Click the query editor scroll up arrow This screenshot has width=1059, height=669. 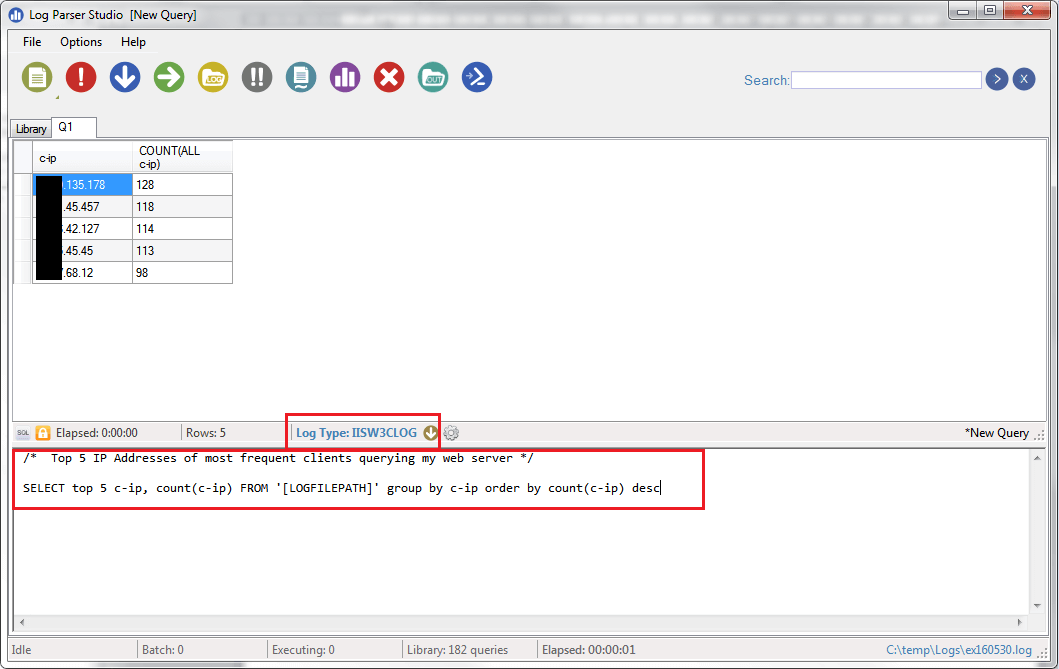(1037, 458)
